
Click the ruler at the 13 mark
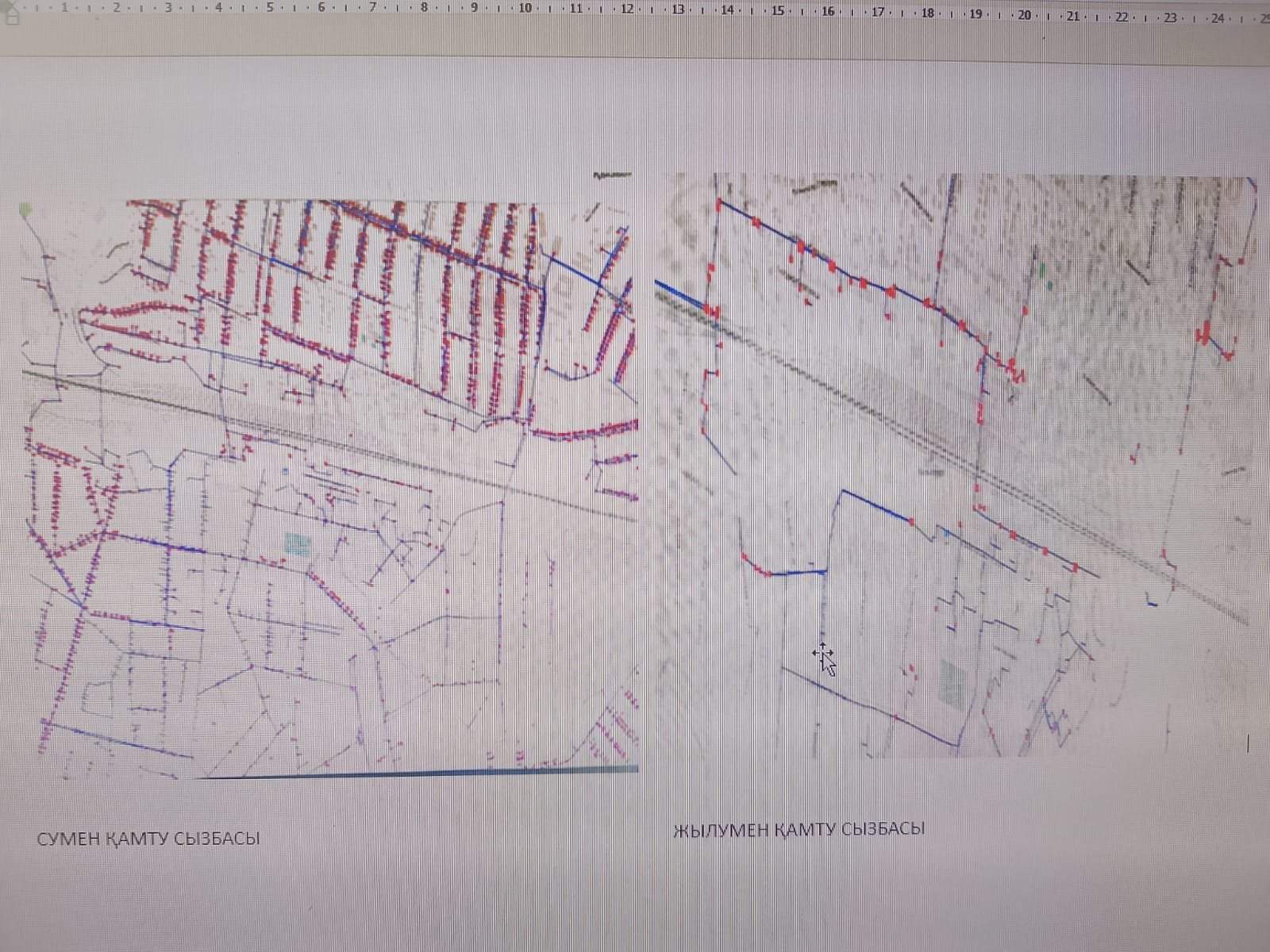tap(677, 10)
